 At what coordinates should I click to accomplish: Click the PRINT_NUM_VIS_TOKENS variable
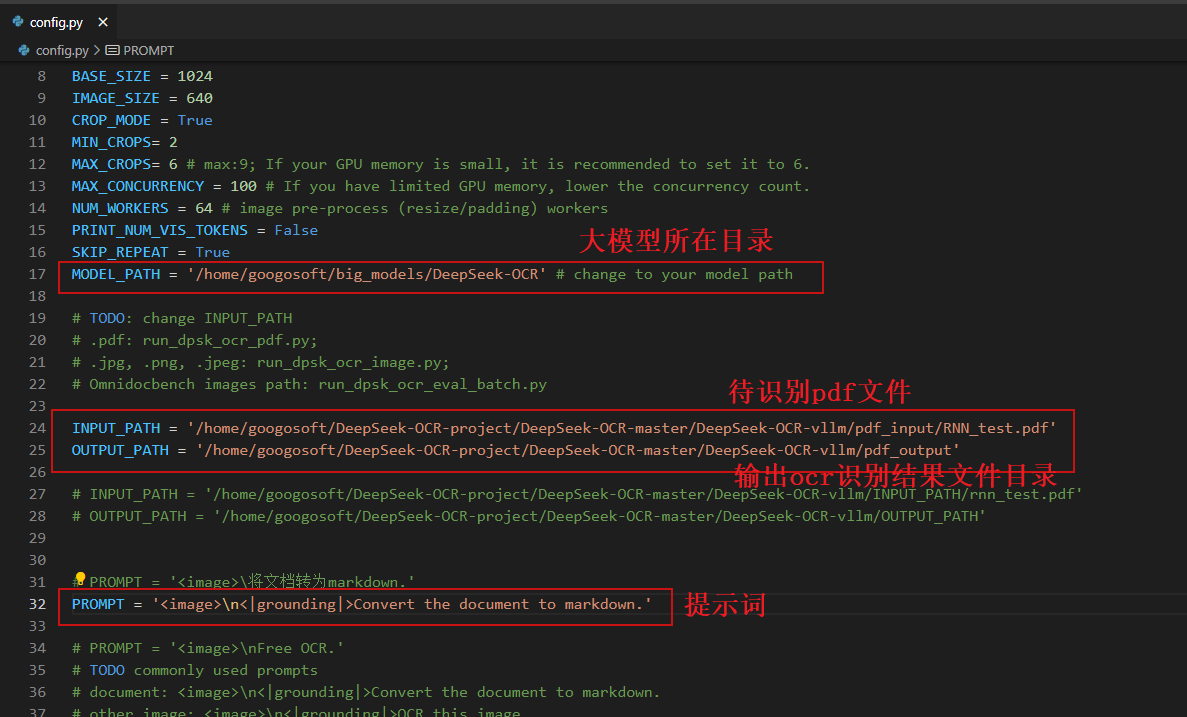(160, 230)
